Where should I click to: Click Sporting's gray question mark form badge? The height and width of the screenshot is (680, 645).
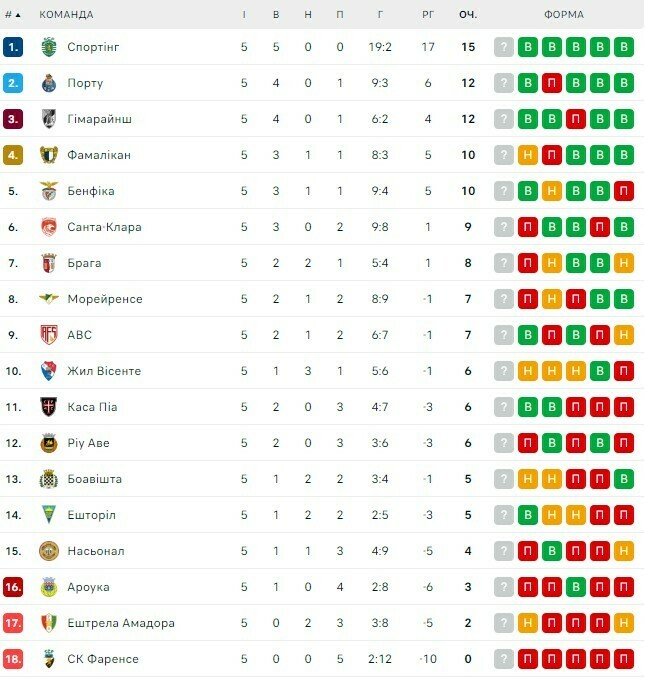point(504,47)
